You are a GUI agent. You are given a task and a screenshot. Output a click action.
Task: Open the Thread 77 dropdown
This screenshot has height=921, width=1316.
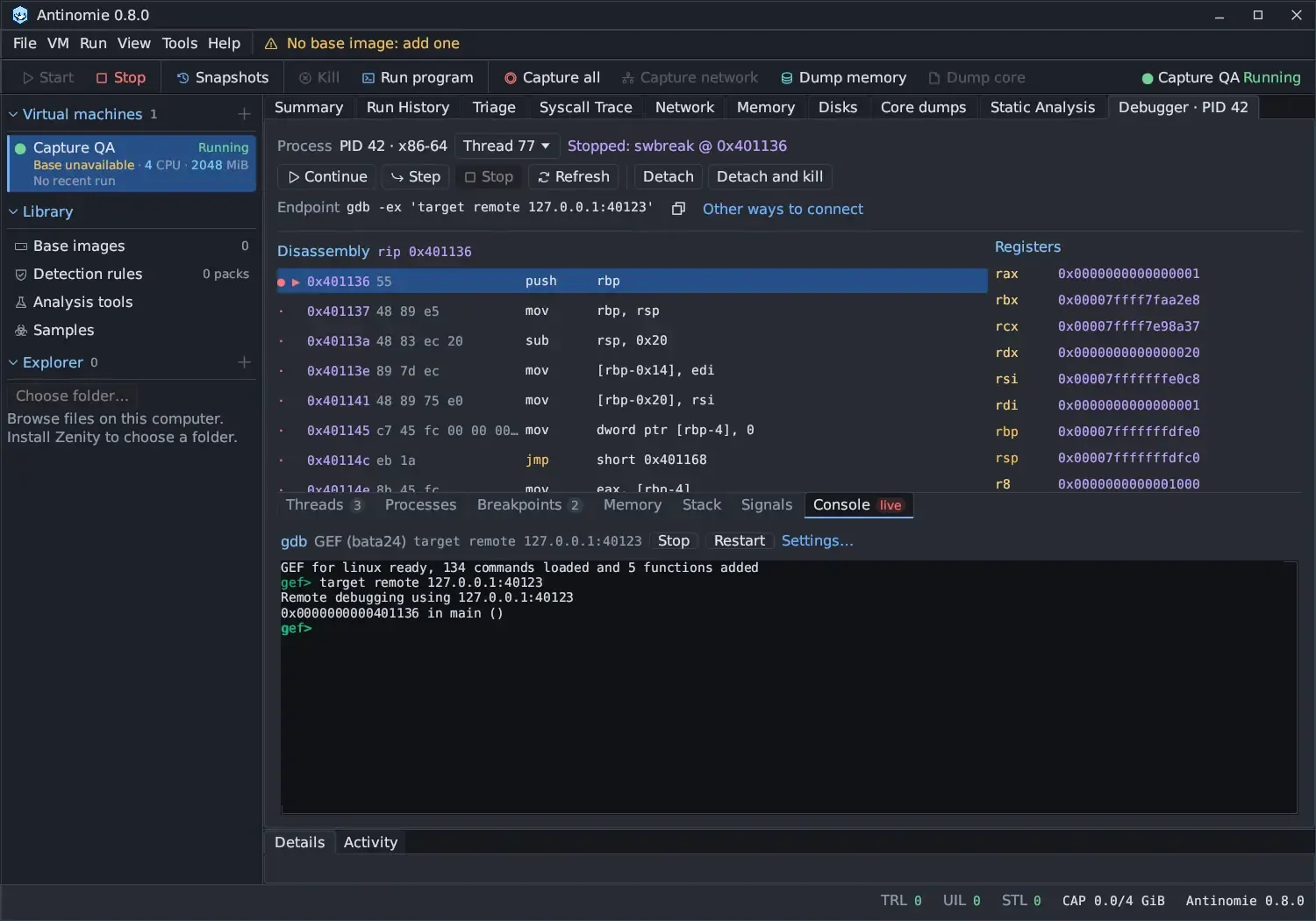[506, 146]
